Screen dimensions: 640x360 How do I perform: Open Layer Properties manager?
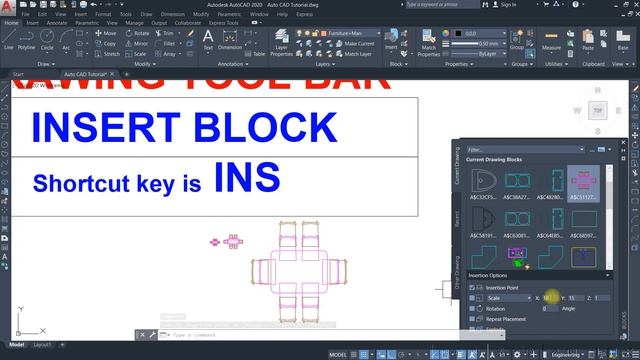point(282,42)
